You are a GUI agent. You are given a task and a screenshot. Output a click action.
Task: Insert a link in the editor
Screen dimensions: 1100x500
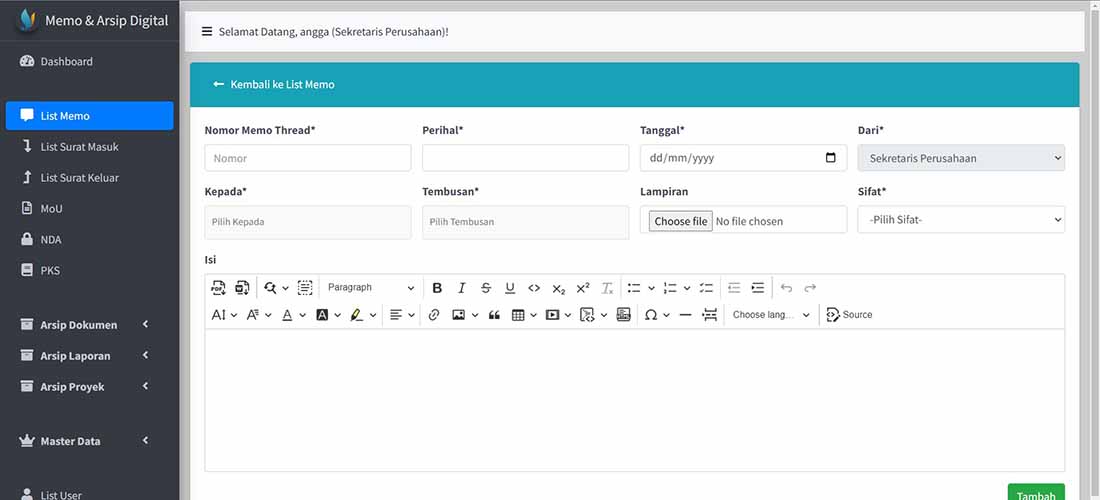[434, 315]
